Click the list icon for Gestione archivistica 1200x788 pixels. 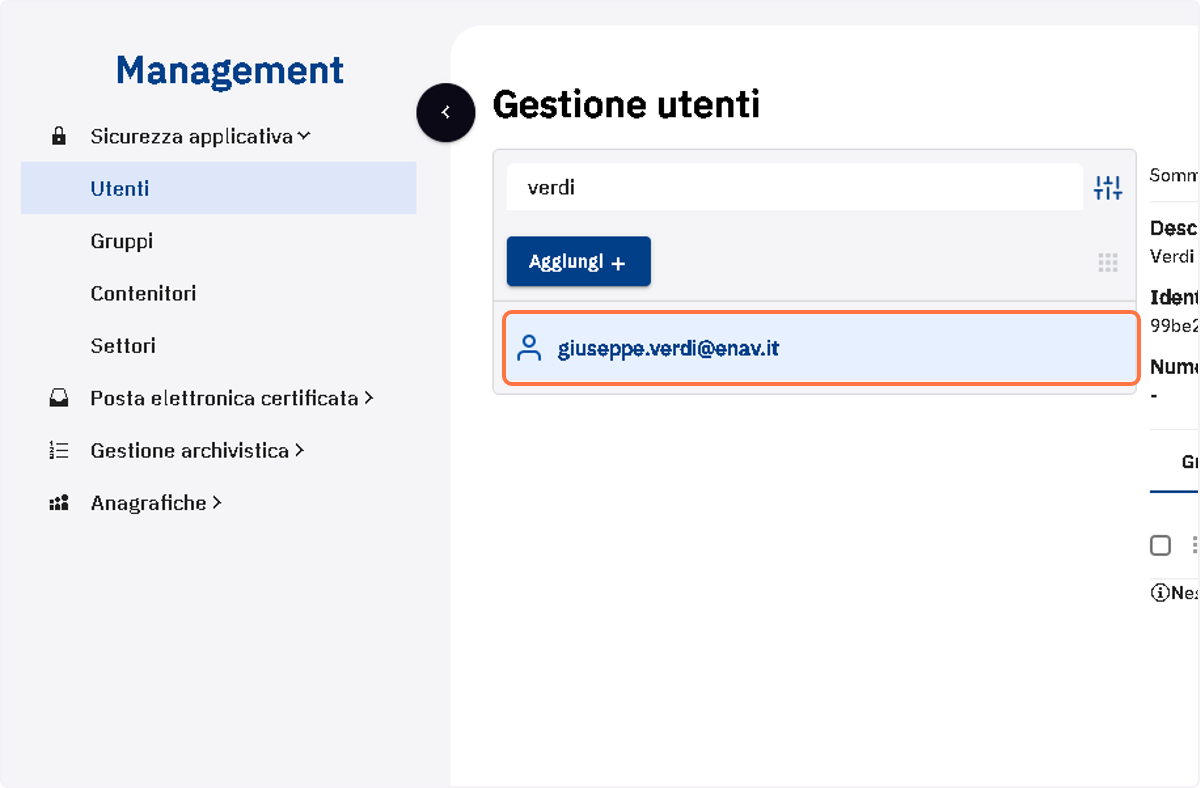59,451
